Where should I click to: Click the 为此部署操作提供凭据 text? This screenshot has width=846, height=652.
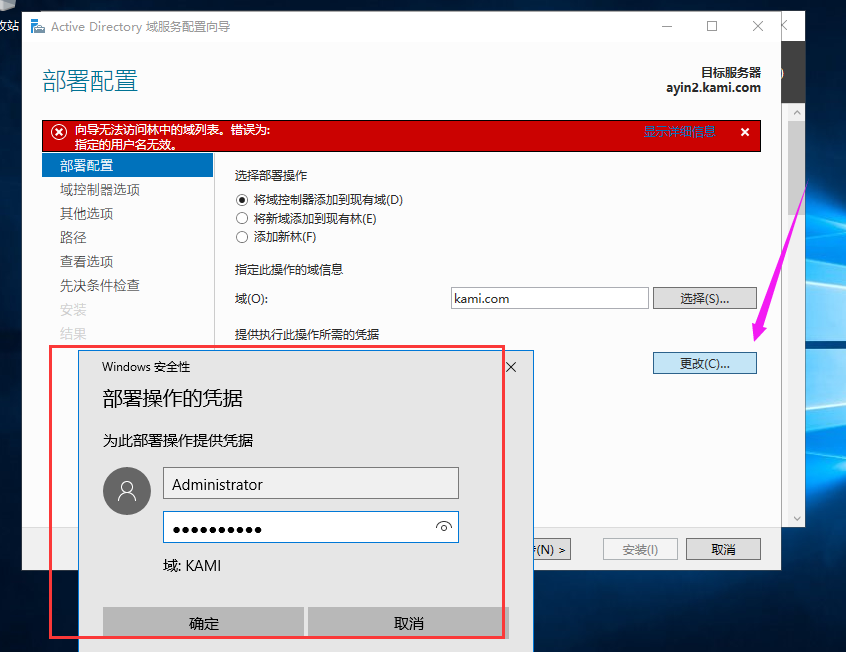[x=178, y=440]
